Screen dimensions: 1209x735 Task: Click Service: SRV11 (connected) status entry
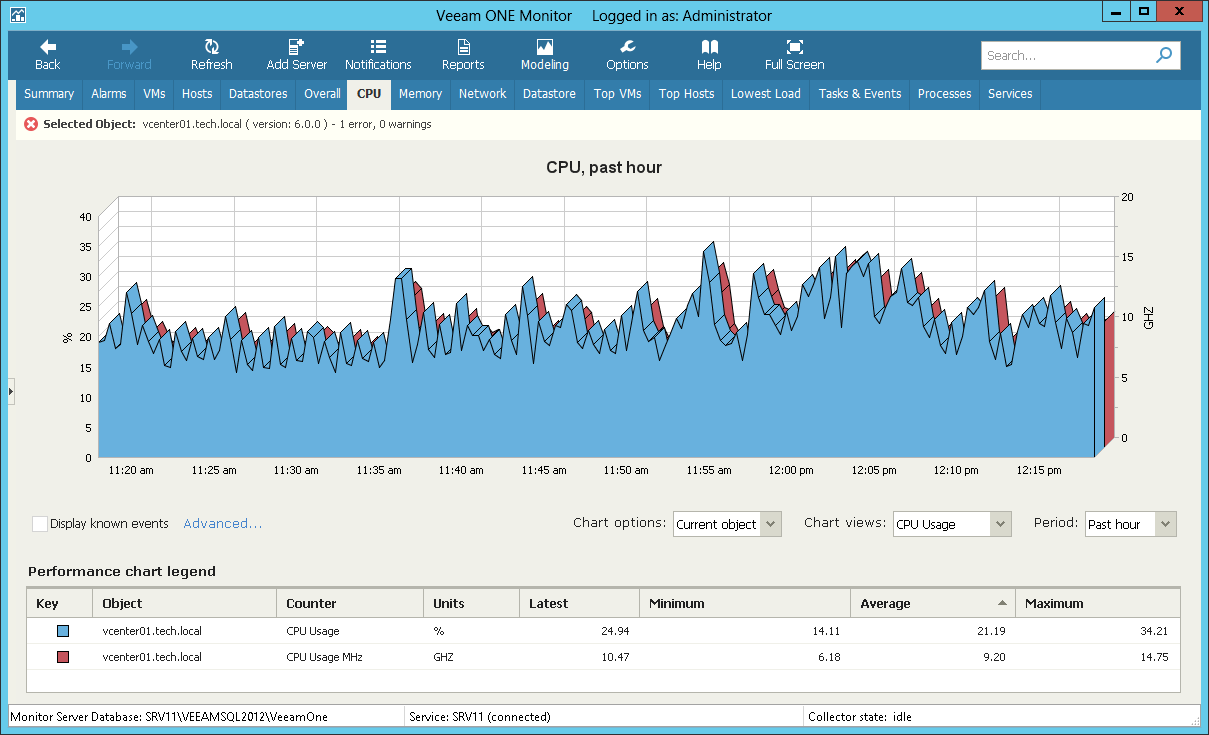tap(481, 716)
